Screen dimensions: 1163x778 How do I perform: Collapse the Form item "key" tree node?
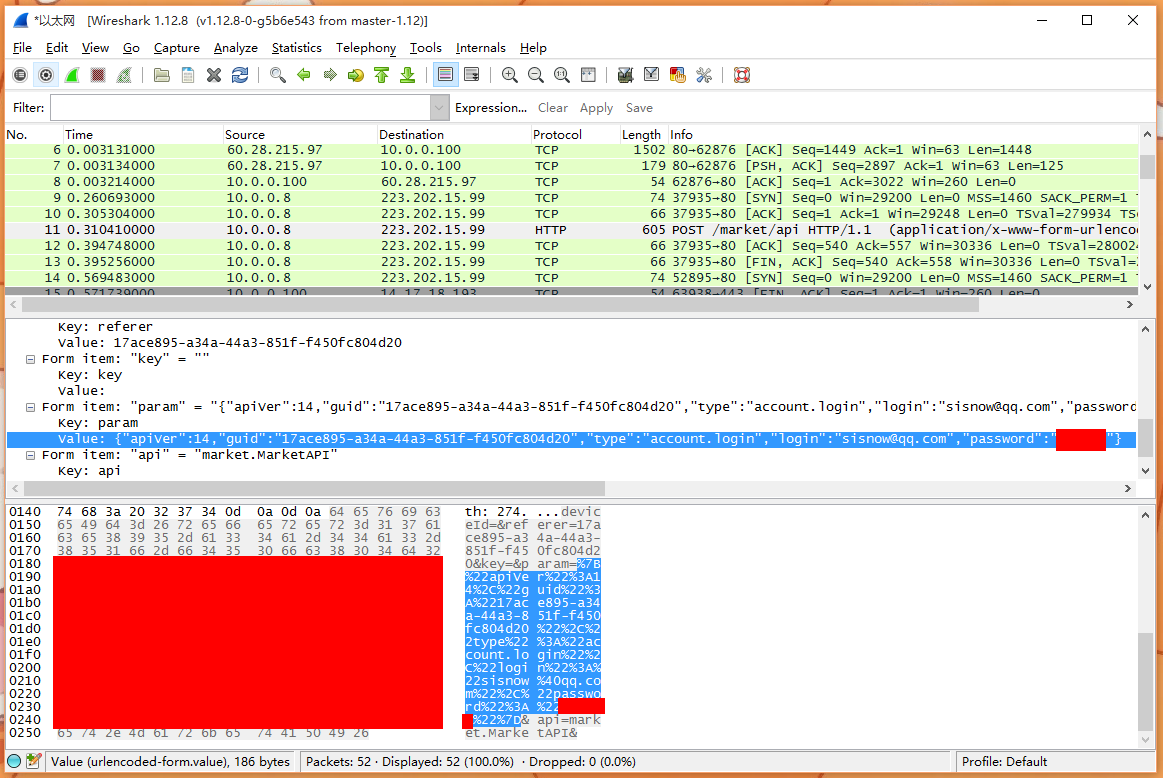(x=30, y=359)
